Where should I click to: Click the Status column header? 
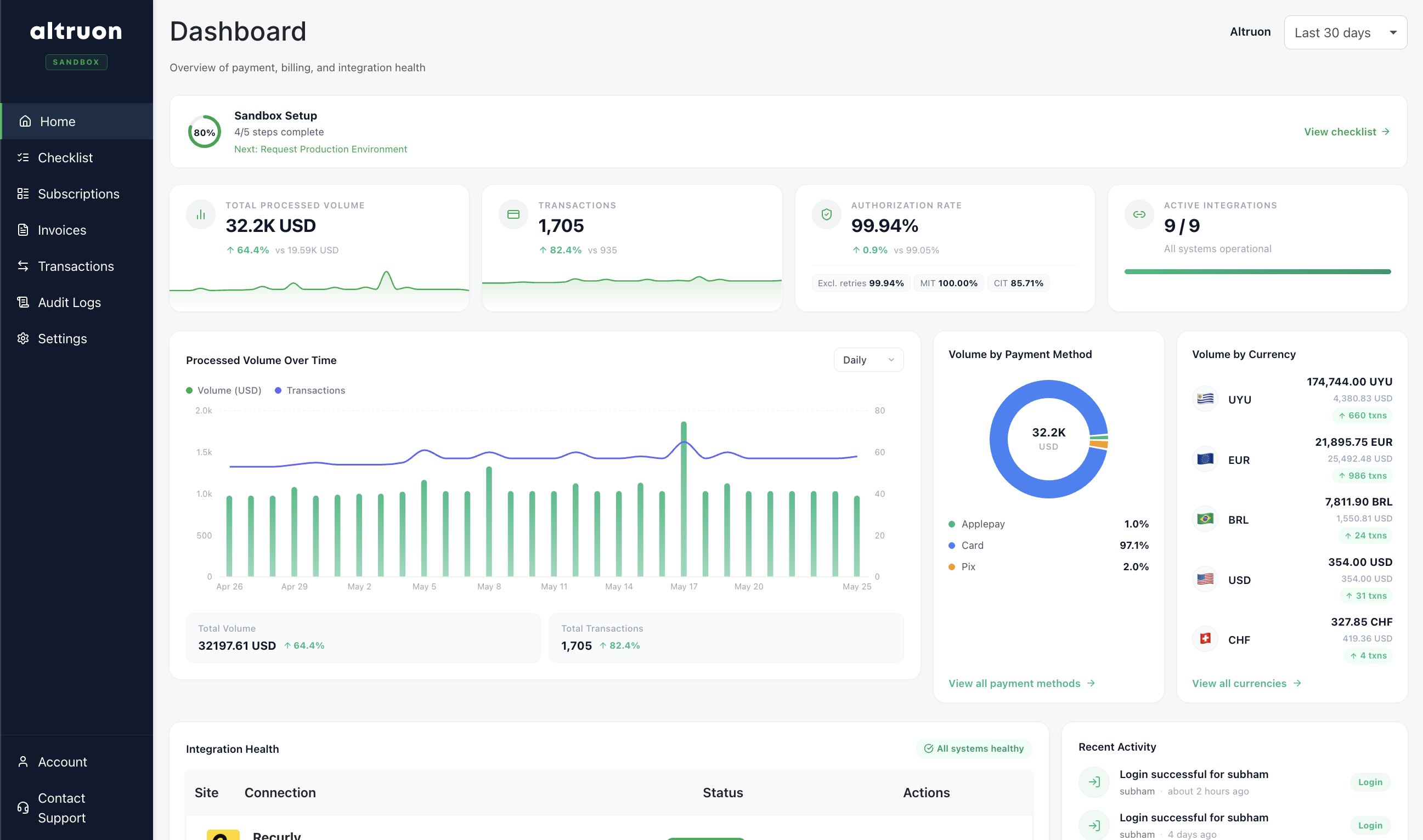722,792
